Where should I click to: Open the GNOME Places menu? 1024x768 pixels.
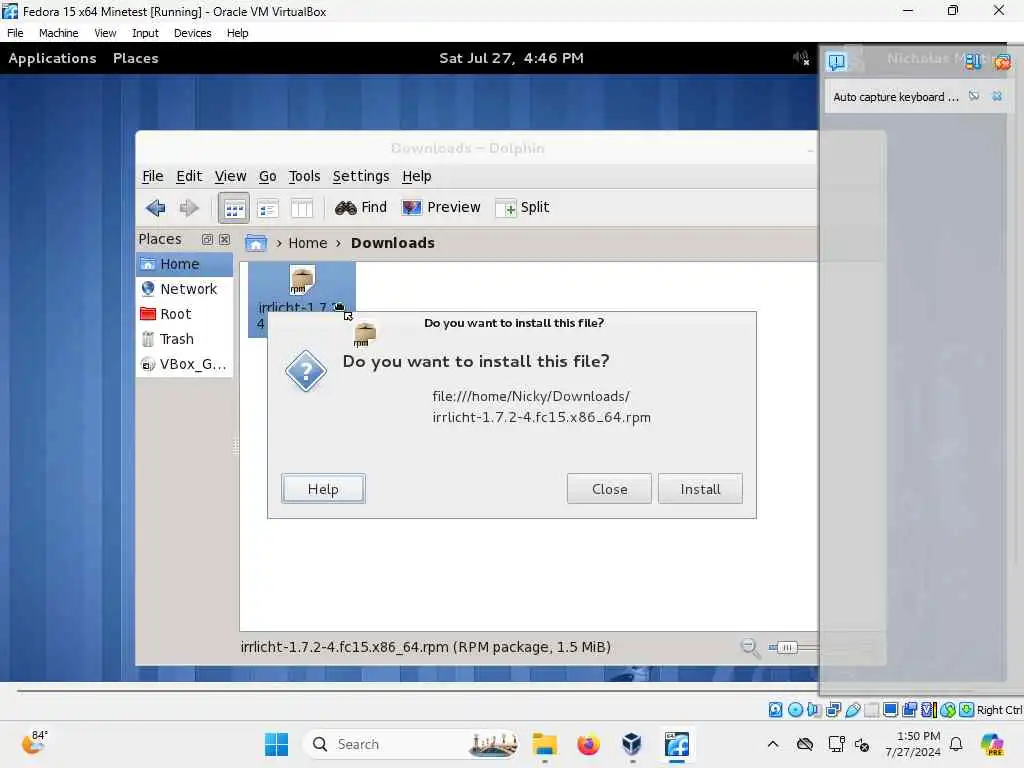136,58
